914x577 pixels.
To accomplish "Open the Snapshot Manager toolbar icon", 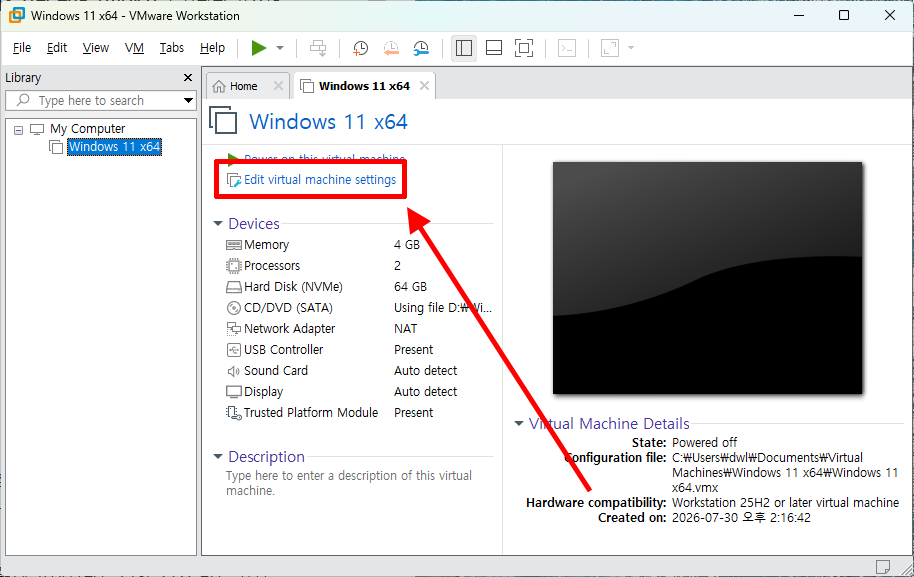I will click(421, 48).
